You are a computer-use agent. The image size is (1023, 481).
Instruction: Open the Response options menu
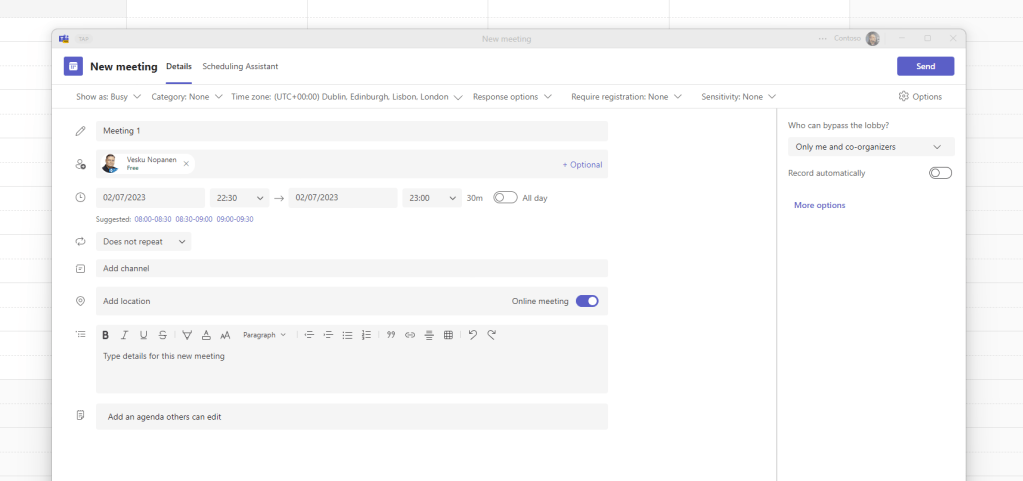tap(512, 97)
